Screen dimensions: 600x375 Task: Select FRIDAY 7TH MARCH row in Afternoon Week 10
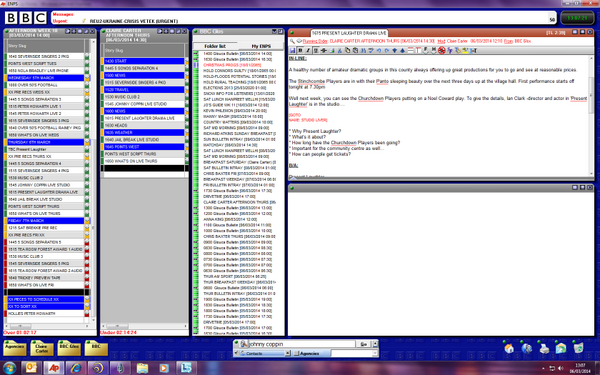pos(47,221)
